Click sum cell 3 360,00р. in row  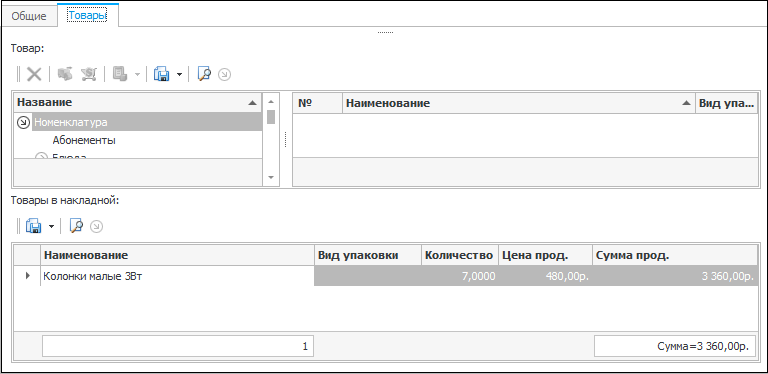tap(675, 276)
